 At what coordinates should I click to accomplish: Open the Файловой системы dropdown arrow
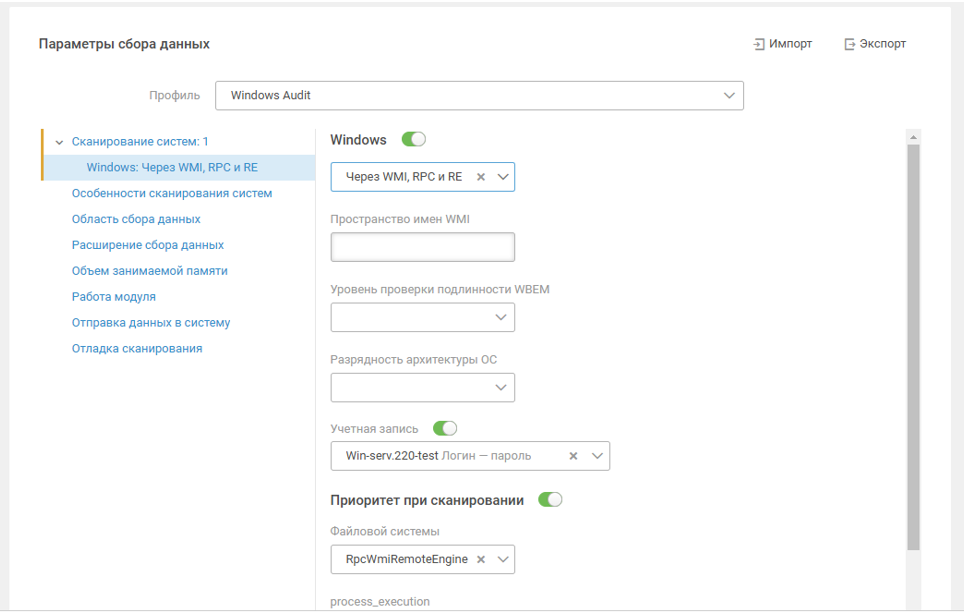click(x=503, y=560)
